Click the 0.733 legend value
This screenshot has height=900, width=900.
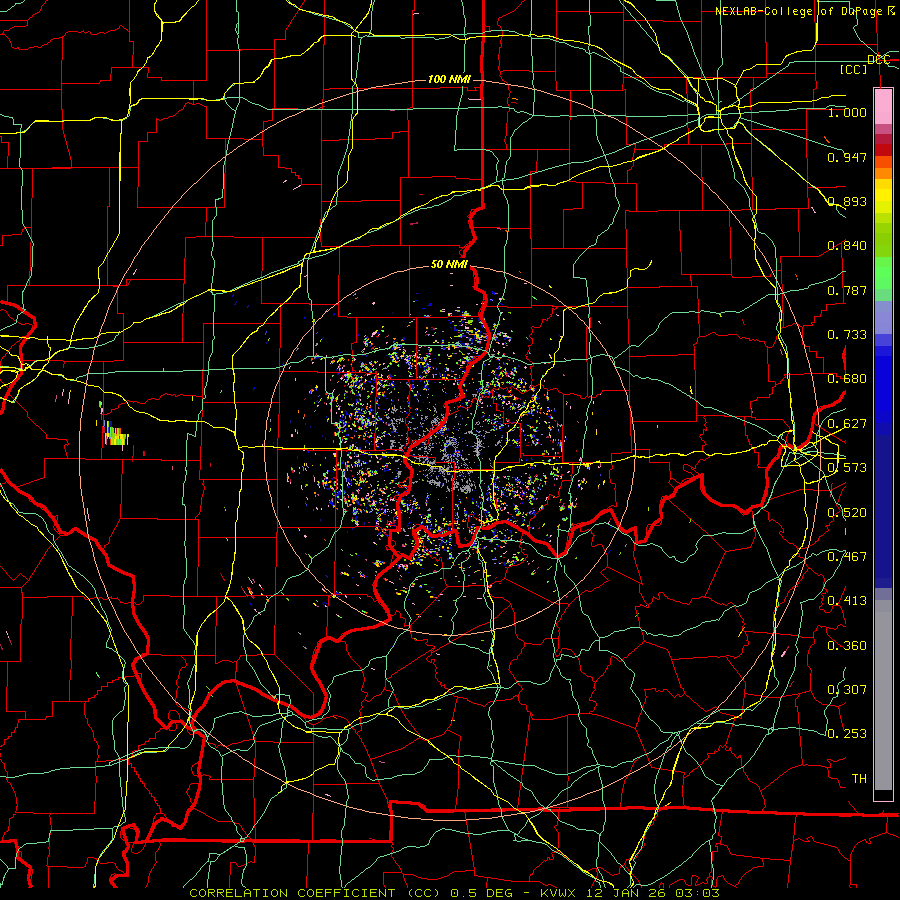(847, 335)
